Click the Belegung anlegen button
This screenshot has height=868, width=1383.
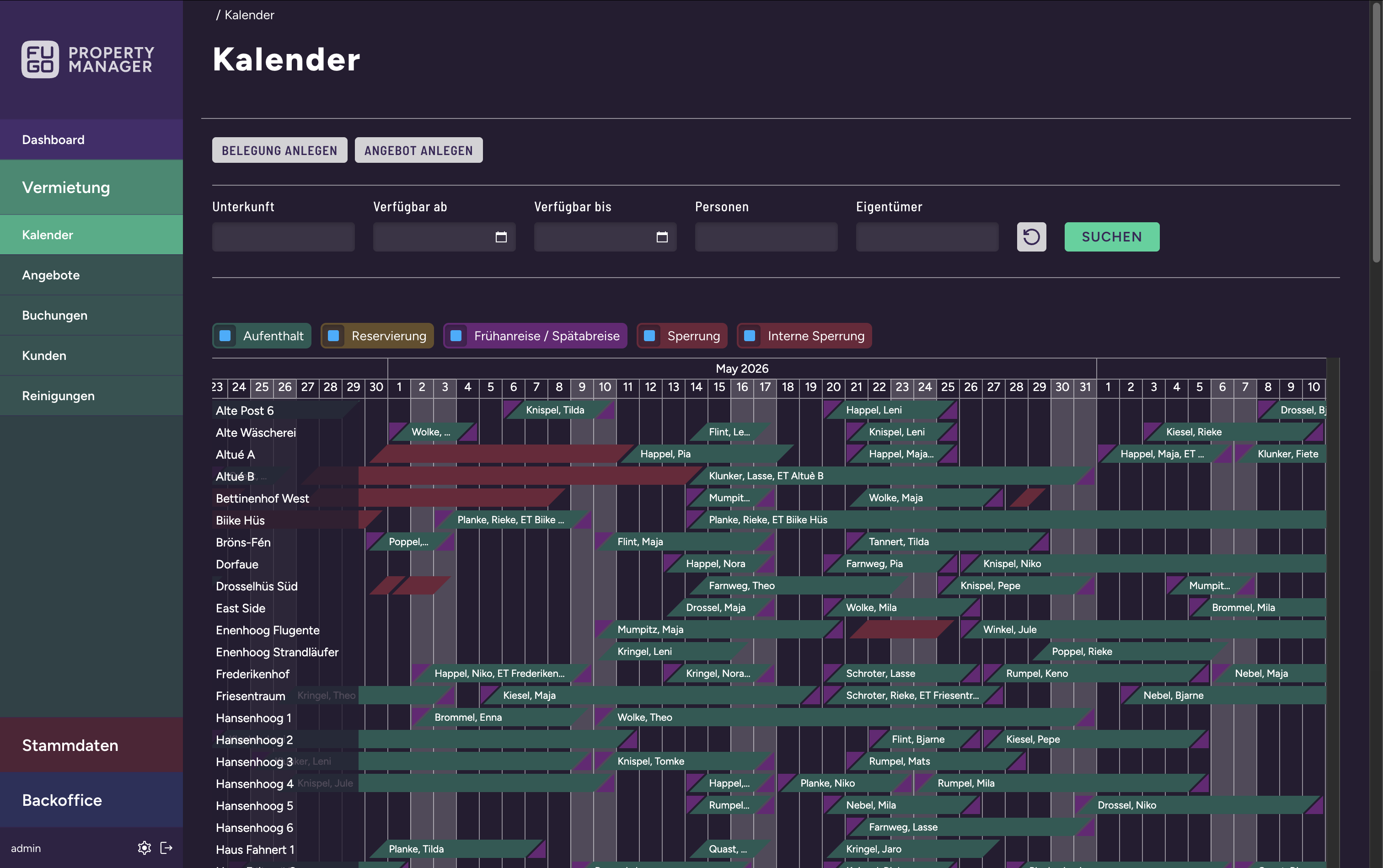(279, 150)
